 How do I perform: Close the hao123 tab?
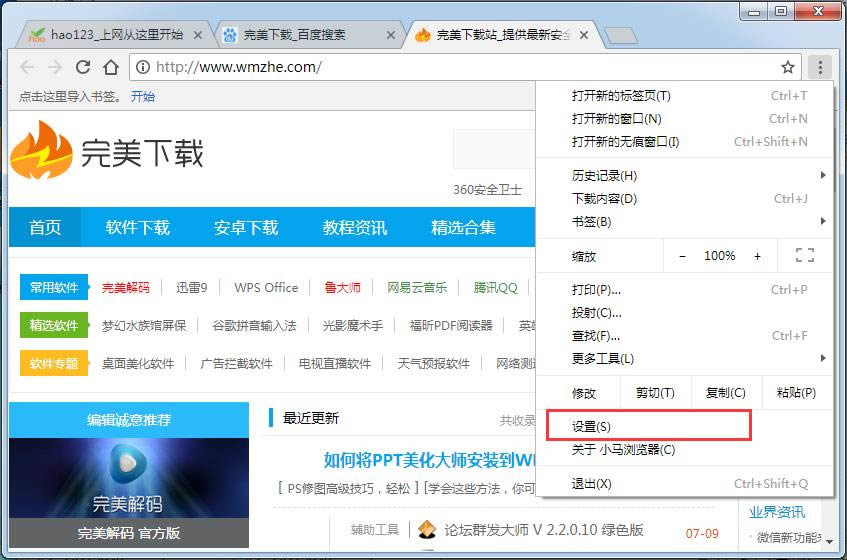[198, 35]
